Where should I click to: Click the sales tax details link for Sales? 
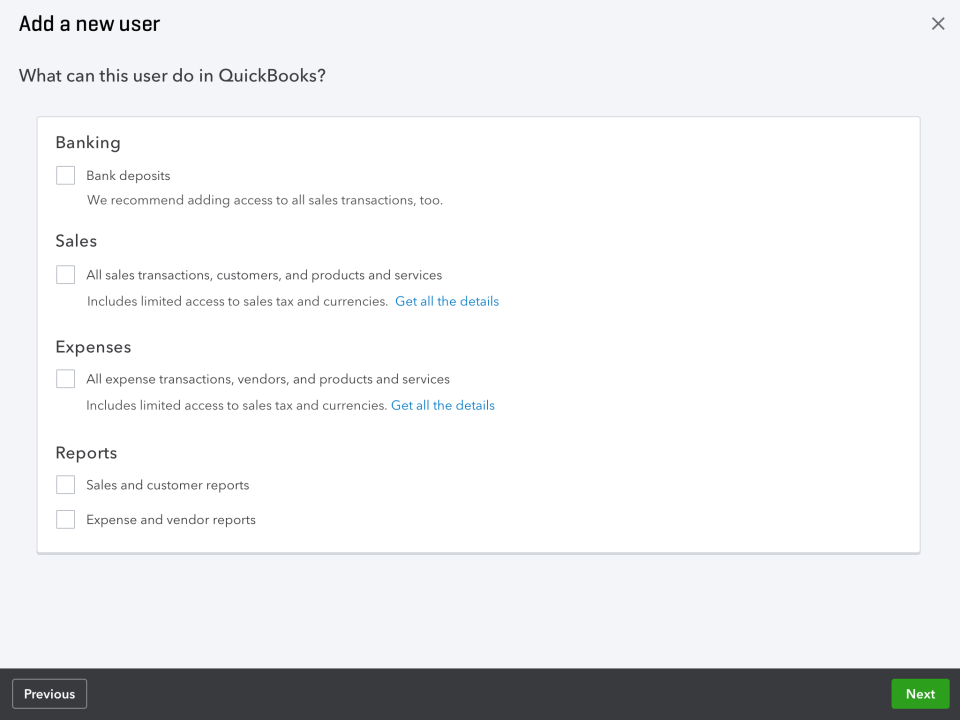[x=447, y=301]
